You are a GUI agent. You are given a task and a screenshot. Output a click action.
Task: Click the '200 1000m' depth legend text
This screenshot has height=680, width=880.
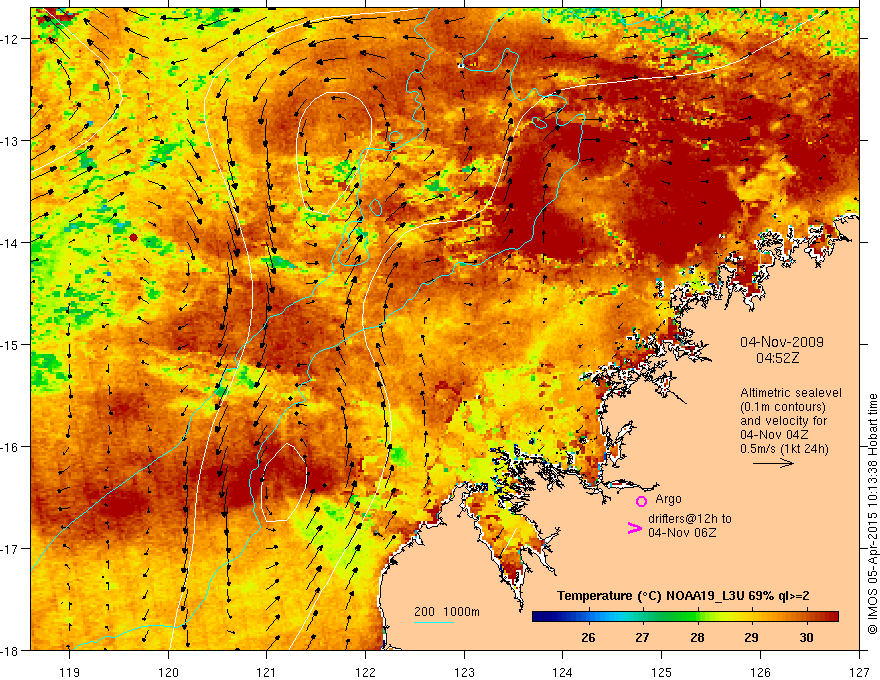tap(447, 612)
